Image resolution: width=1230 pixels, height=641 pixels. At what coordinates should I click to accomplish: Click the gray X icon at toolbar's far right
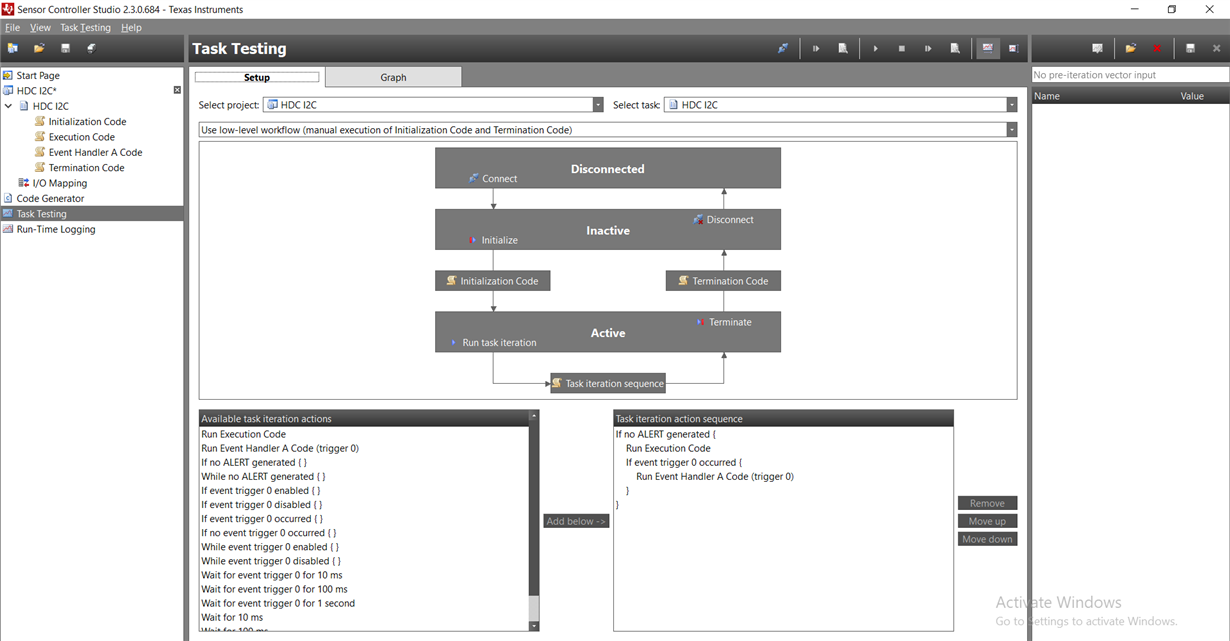click(1216, 48)
